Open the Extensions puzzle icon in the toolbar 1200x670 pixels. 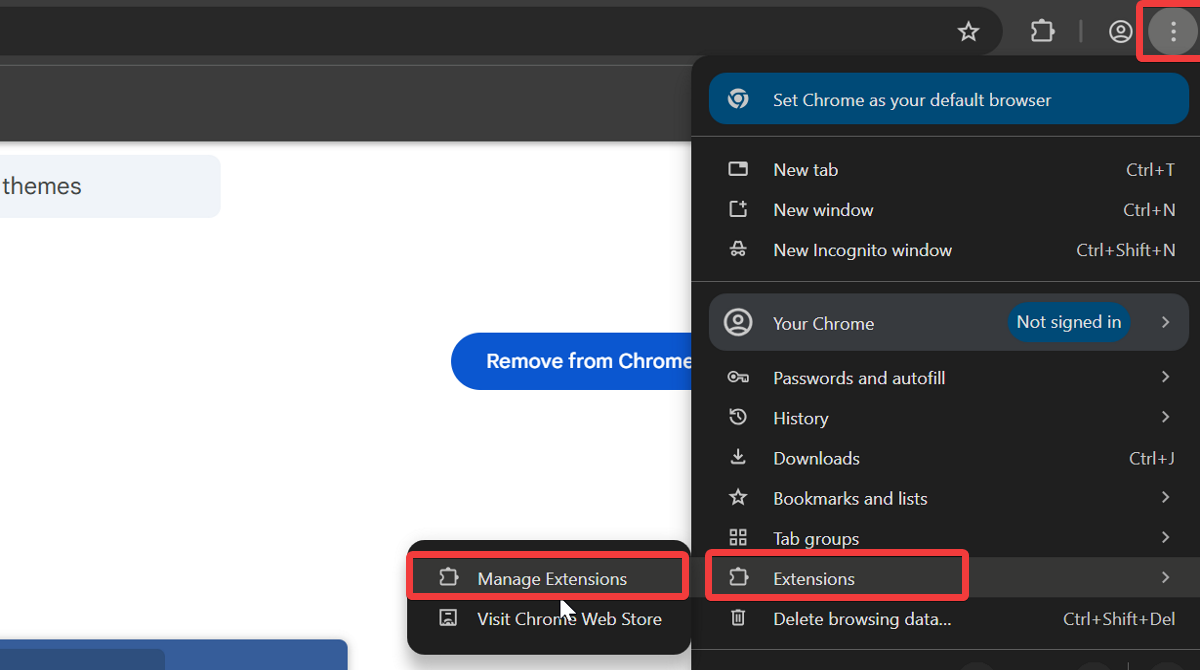click(x=1042, y=31)
